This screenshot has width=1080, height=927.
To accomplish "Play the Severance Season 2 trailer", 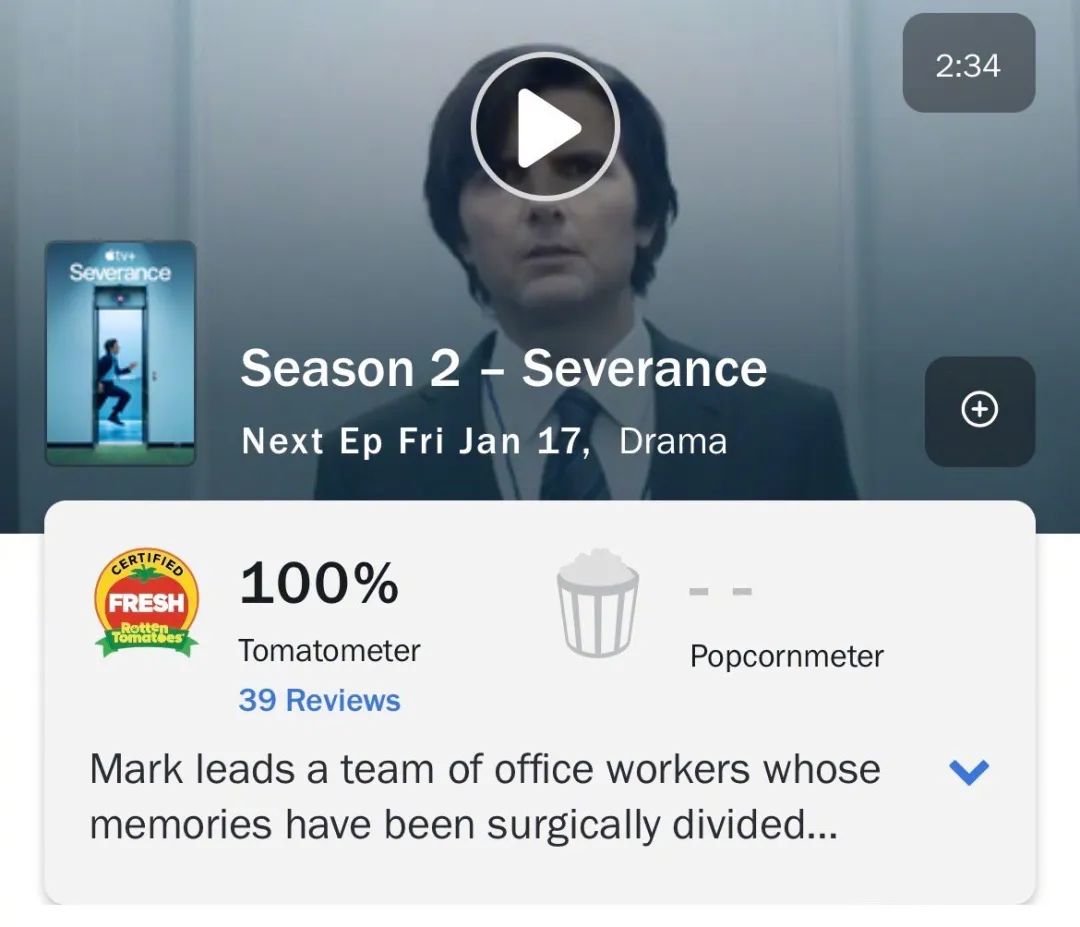I will click(546, 127).
